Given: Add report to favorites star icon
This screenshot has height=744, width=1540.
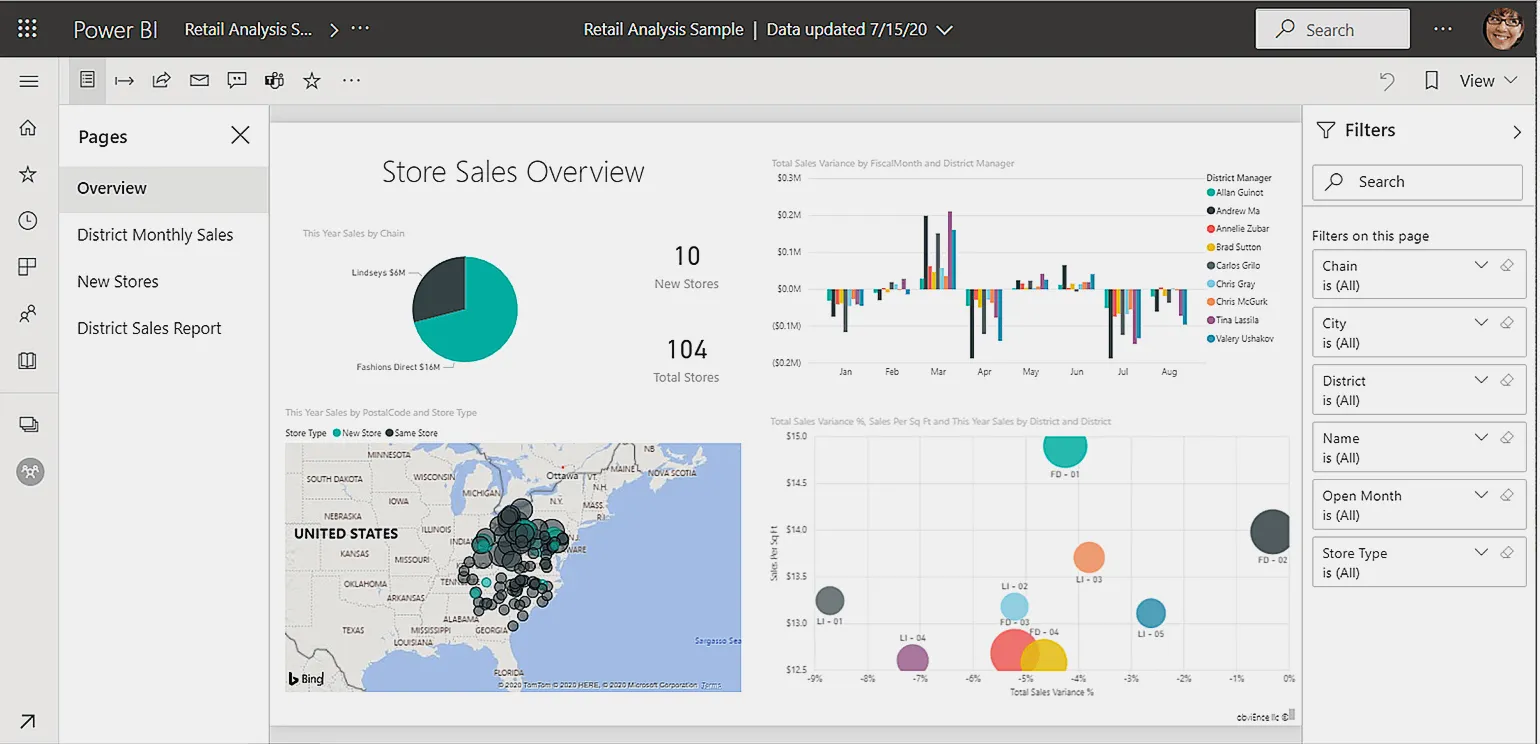Looking at the screenshot, I should 312,81.
